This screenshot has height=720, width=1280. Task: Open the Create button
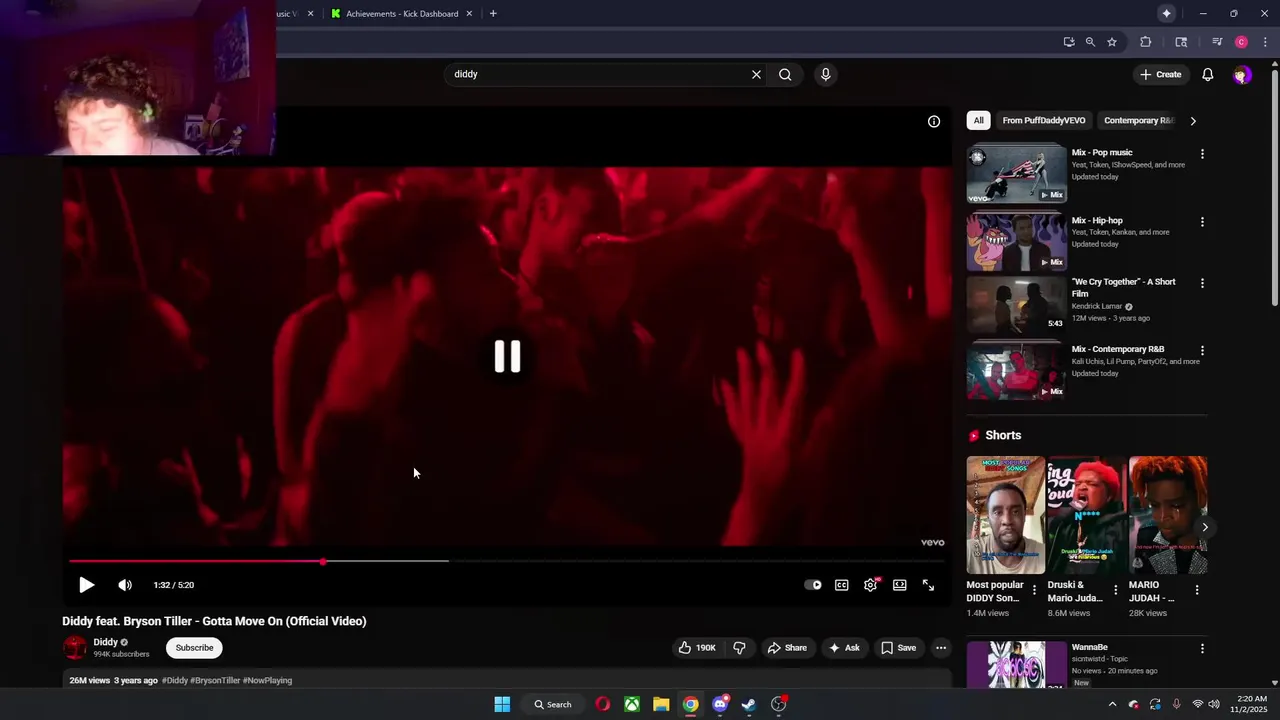pos(1161,74)
